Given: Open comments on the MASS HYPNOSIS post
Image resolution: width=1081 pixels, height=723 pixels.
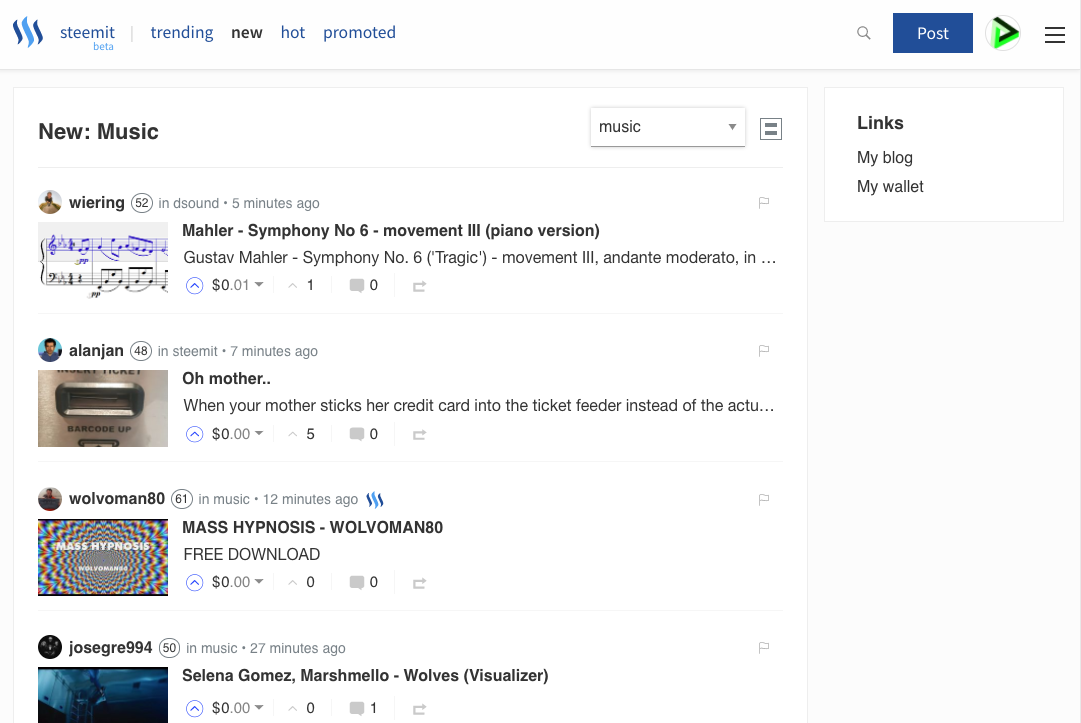Looking at the screenshot, I should pos(363,582).
